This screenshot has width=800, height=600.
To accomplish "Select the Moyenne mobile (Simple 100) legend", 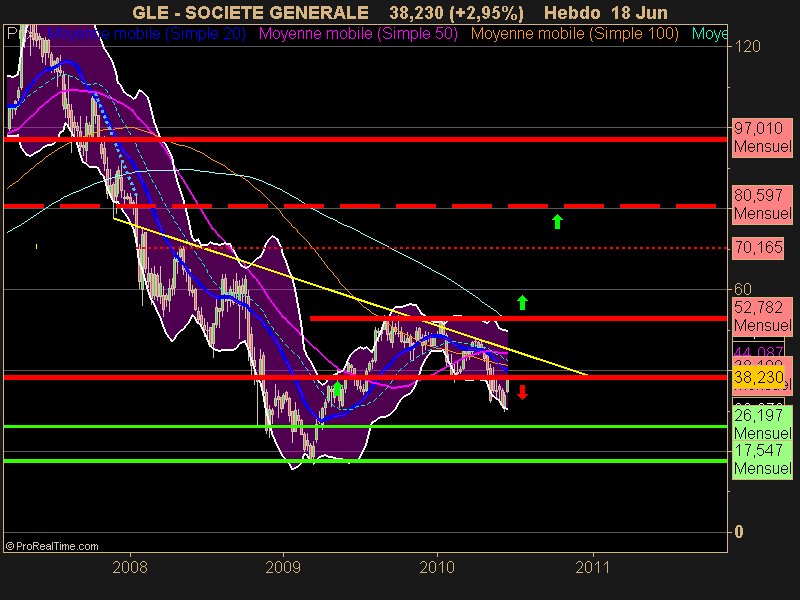I will coord(574,34).
